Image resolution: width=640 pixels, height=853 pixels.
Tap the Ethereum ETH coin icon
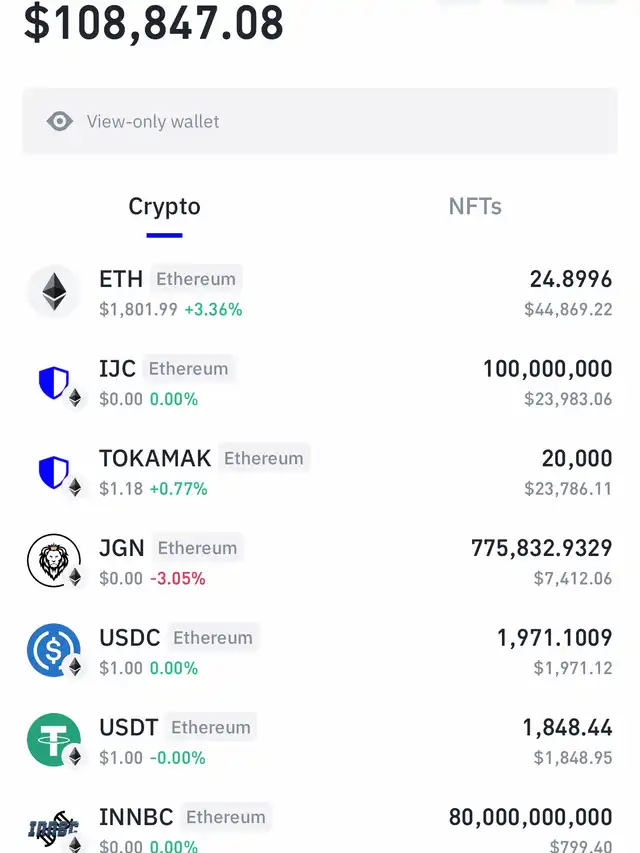(x=54, y=292)
